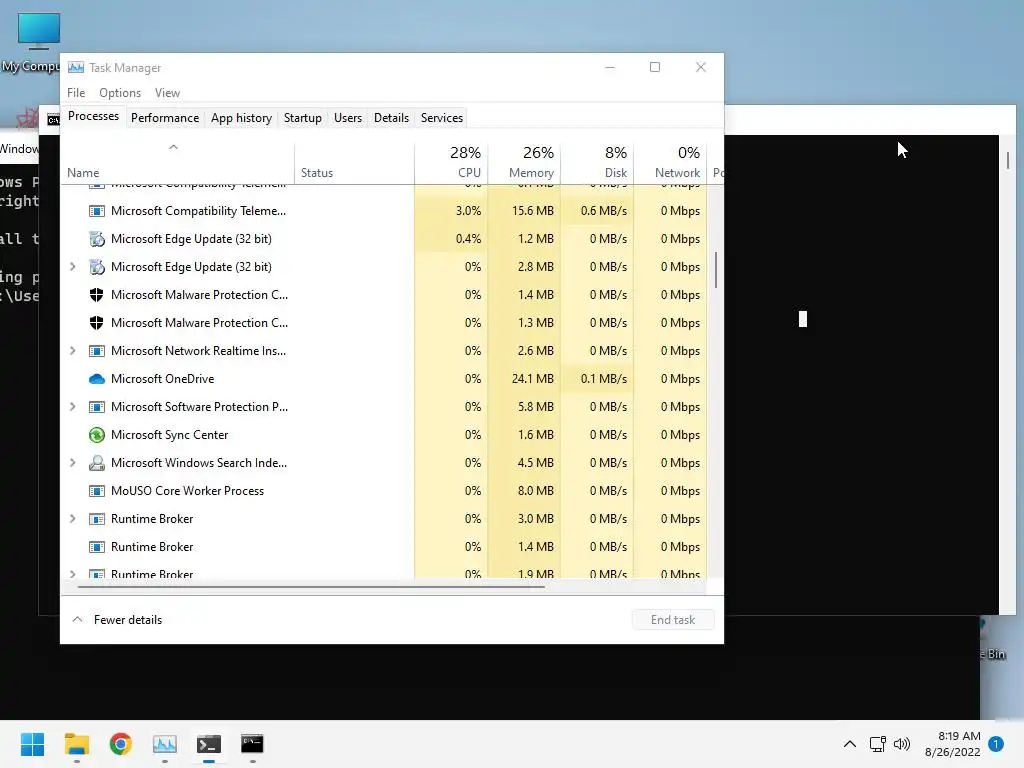Sort by the CPU column header
This screenshot has height=768, width=1024.
(x=451, y=163)
